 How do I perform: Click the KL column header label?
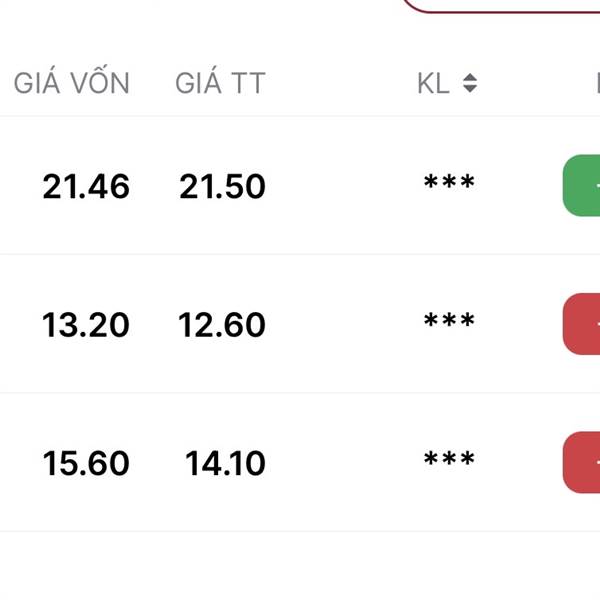click(433, 83)
